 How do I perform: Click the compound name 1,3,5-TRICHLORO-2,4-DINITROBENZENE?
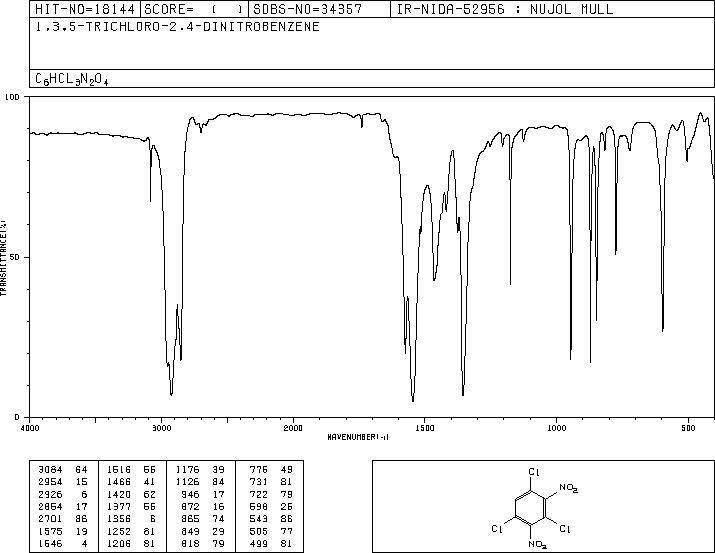[177, 27]
